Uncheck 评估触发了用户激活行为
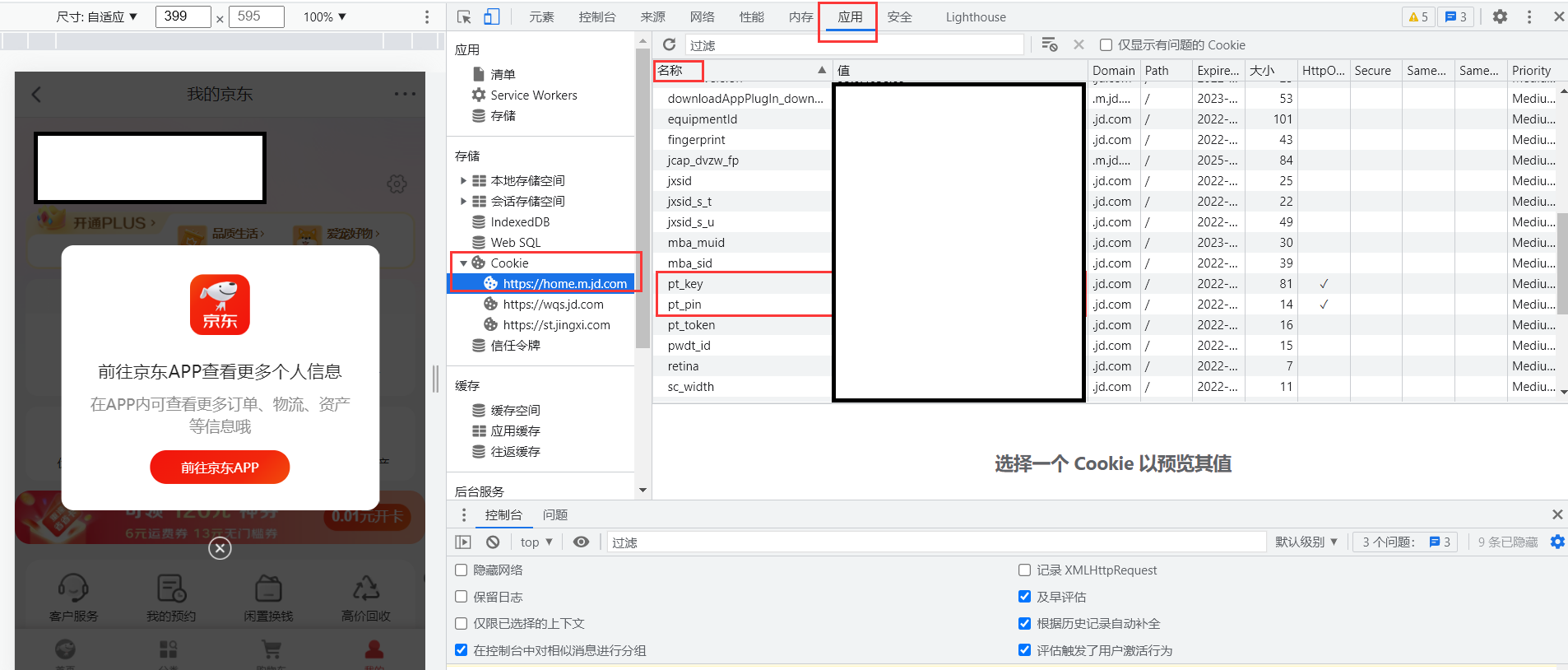 coord(1024,650)
